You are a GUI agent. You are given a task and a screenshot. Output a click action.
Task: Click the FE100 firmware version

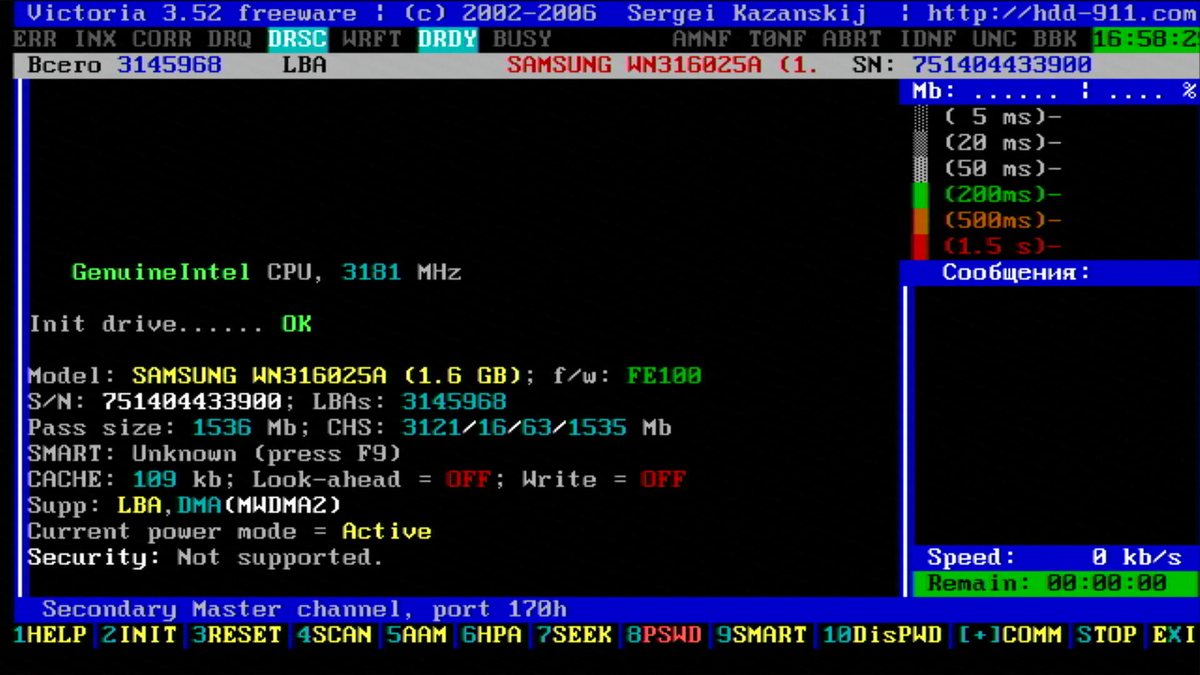pos(665,376)
